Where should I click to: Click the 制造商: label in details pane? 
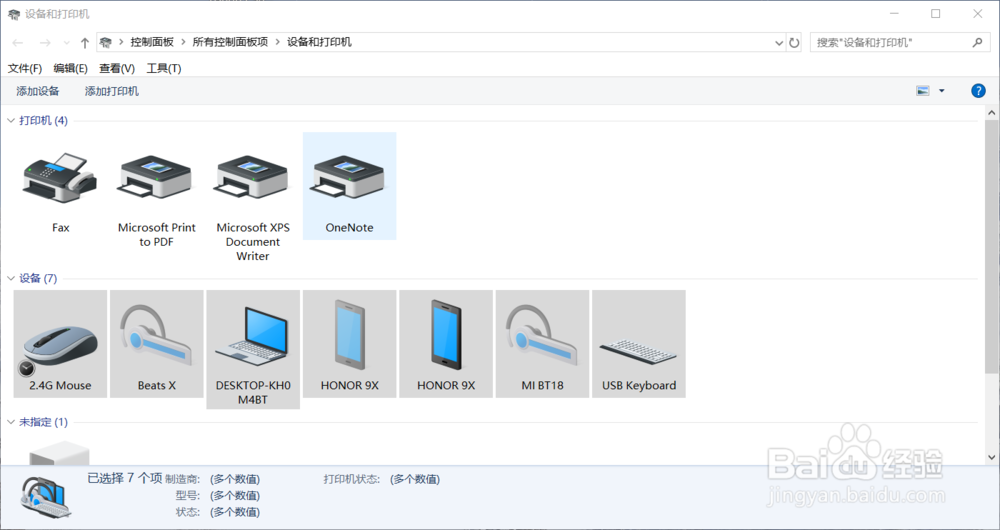[x=182, y=479]
